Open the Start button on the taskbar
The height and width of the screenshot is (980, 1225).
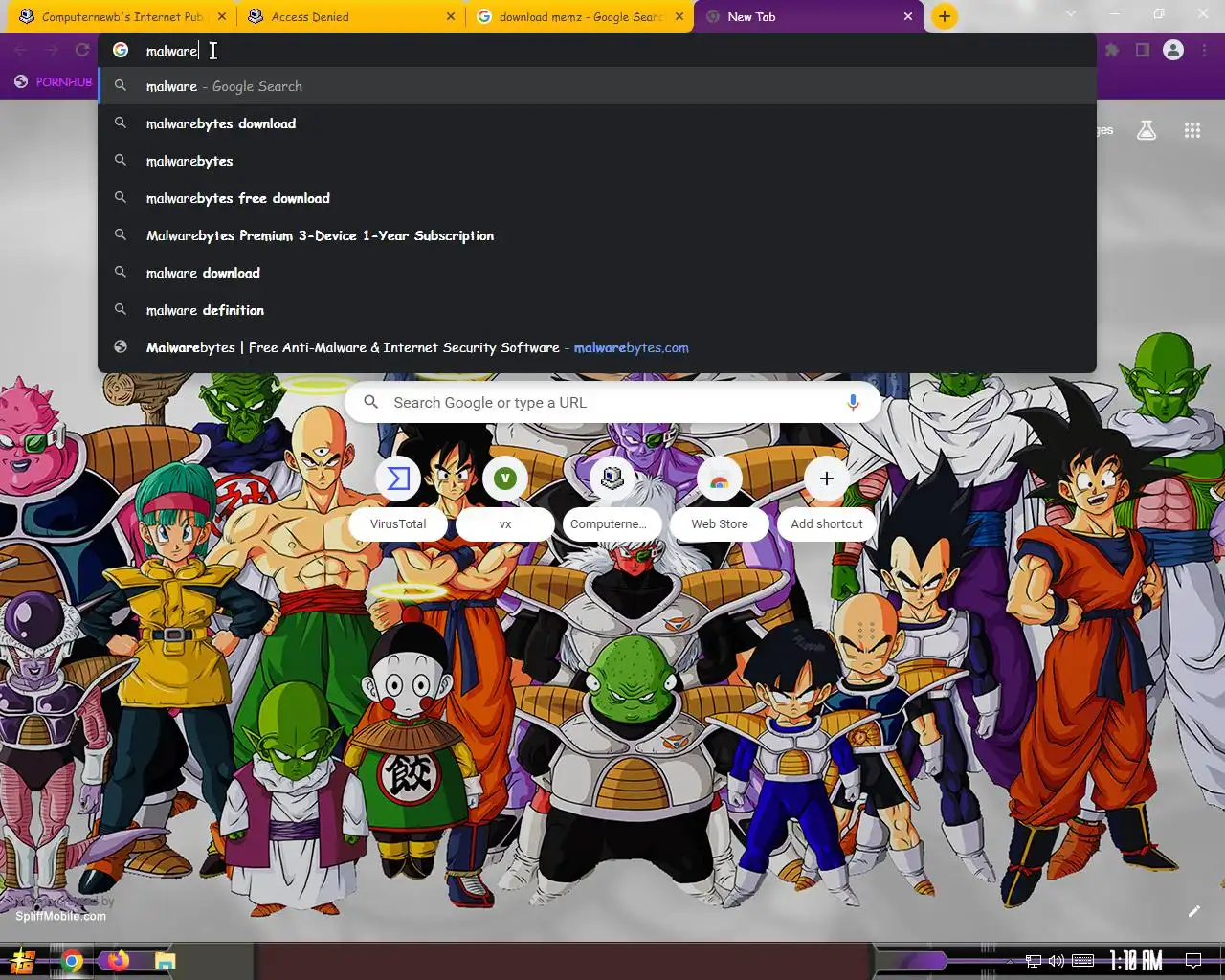23,961
